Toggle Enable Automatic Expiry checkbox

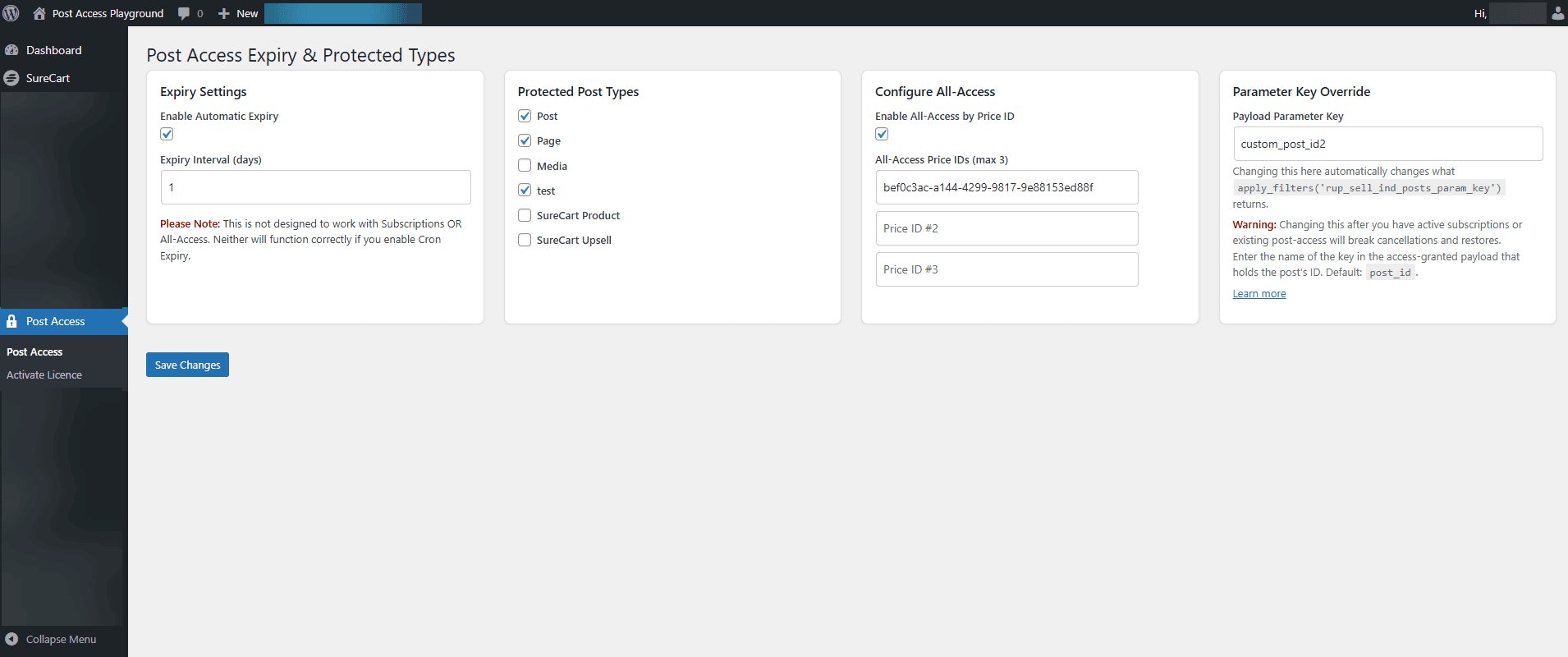pyautogui.click(x=167, y=134)
